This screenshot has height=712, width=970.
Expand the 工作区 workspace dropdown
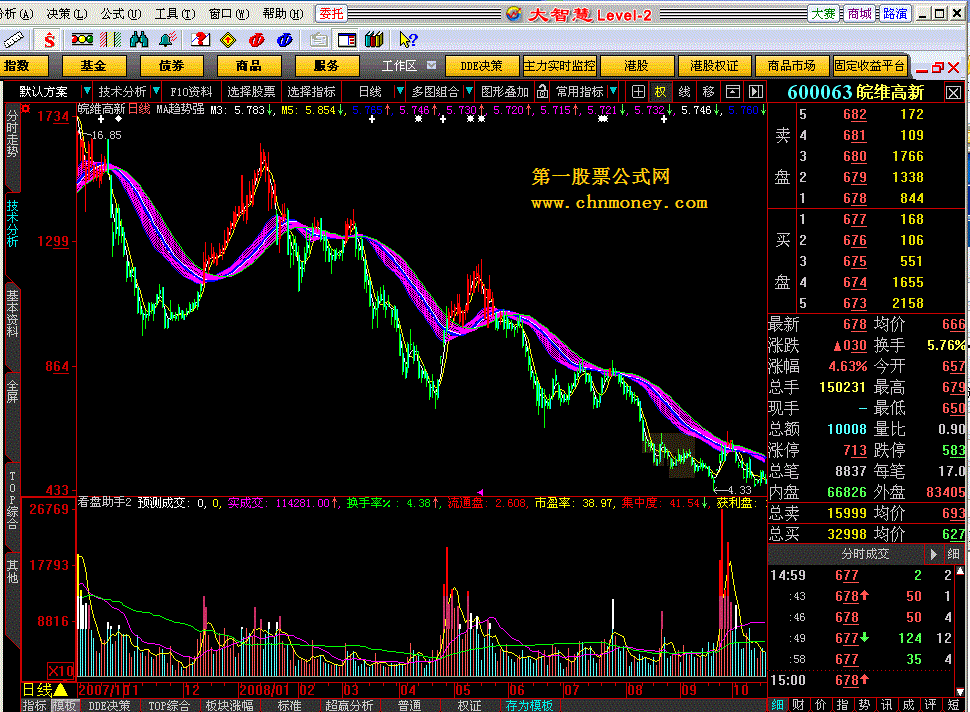432,66
